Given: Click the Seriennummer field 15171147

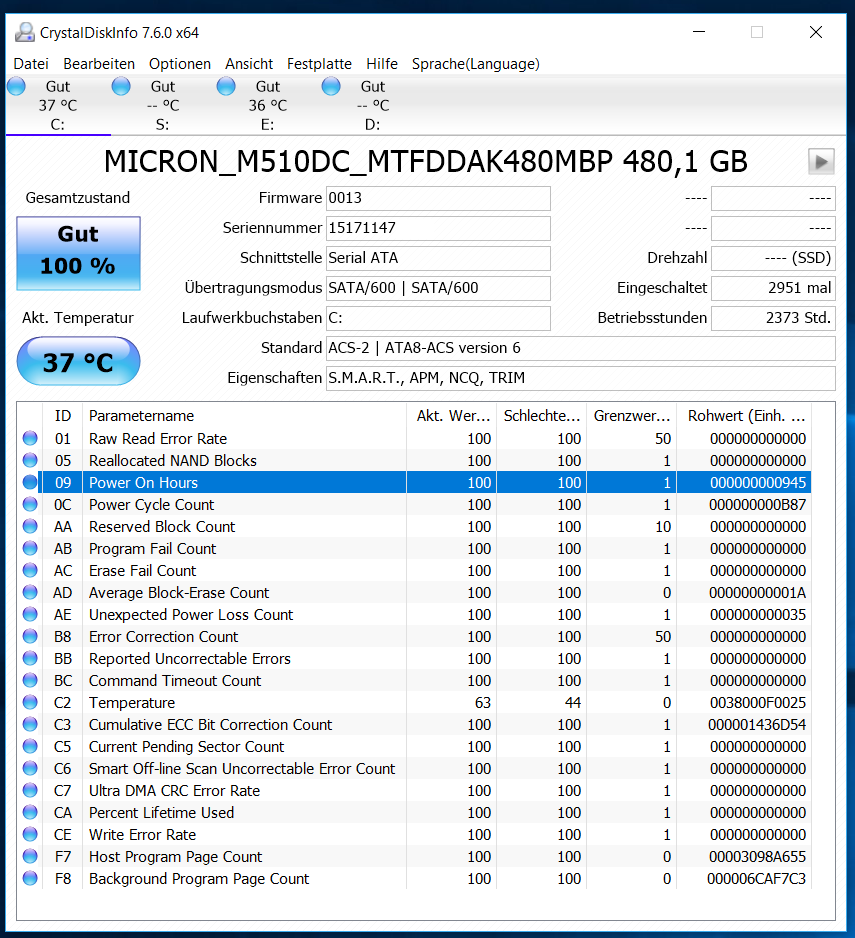Looking at the screenshot, I should coord(438,228).
